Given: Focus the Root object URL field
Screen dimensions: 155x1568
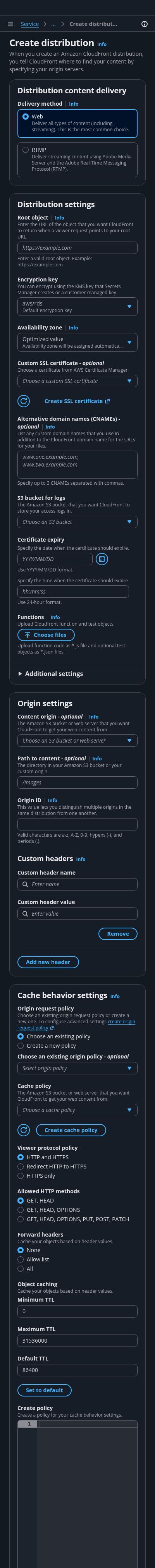Looking at the screenshot, I should [77, 248].
